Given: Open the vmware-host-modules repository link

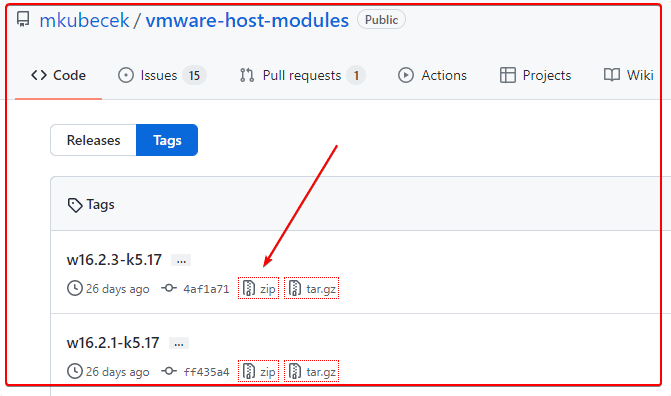Looking at the screenshot, I should click(x=247, y=21).
